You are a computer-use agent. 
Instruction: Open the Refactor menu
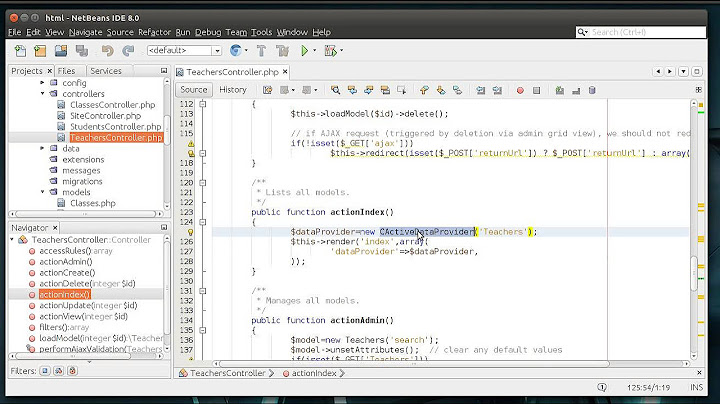tap(154, 32)
